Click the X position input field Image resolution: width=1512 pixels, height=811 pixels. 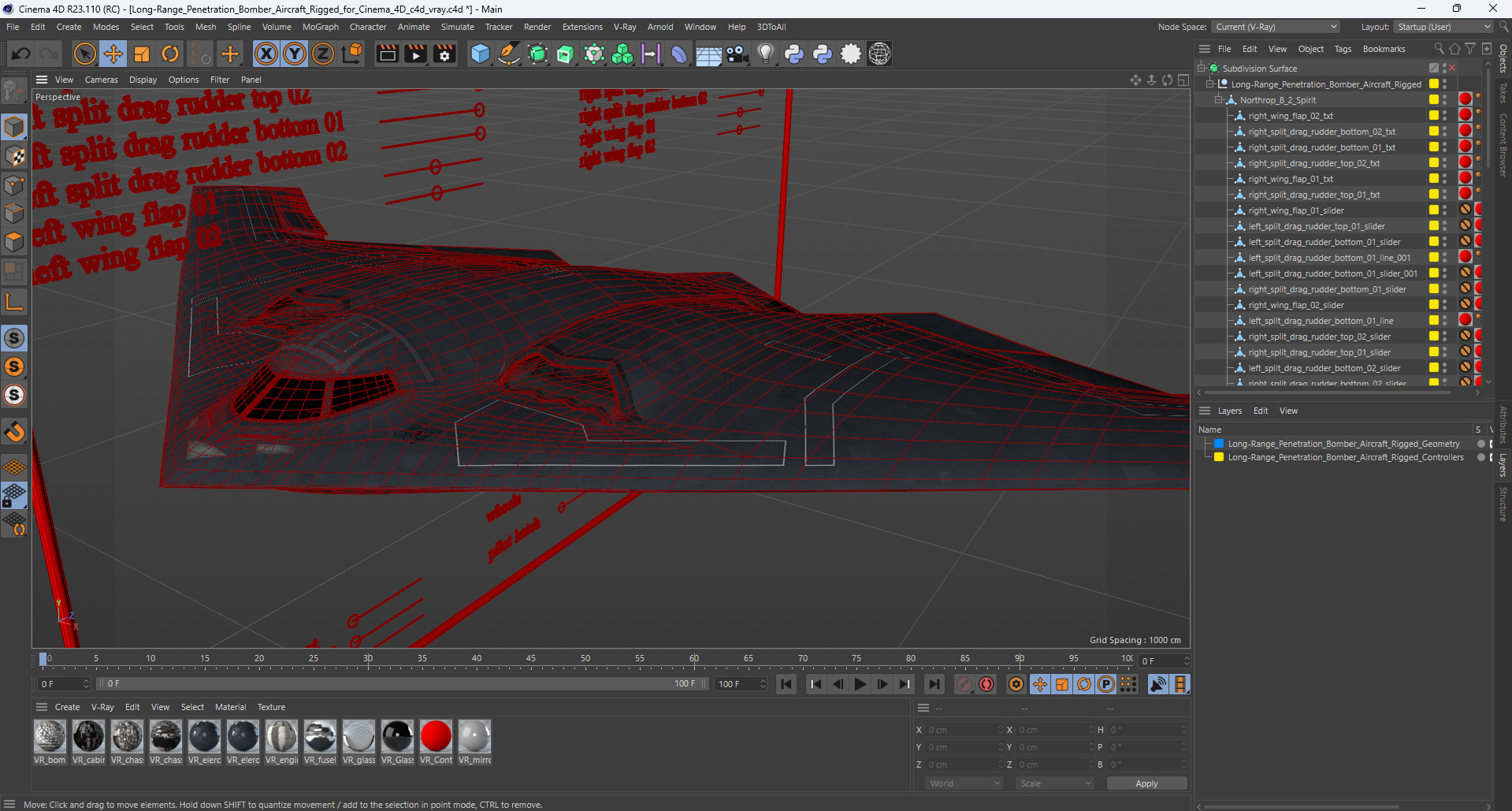pyautogui.click(x=964, y=730)
